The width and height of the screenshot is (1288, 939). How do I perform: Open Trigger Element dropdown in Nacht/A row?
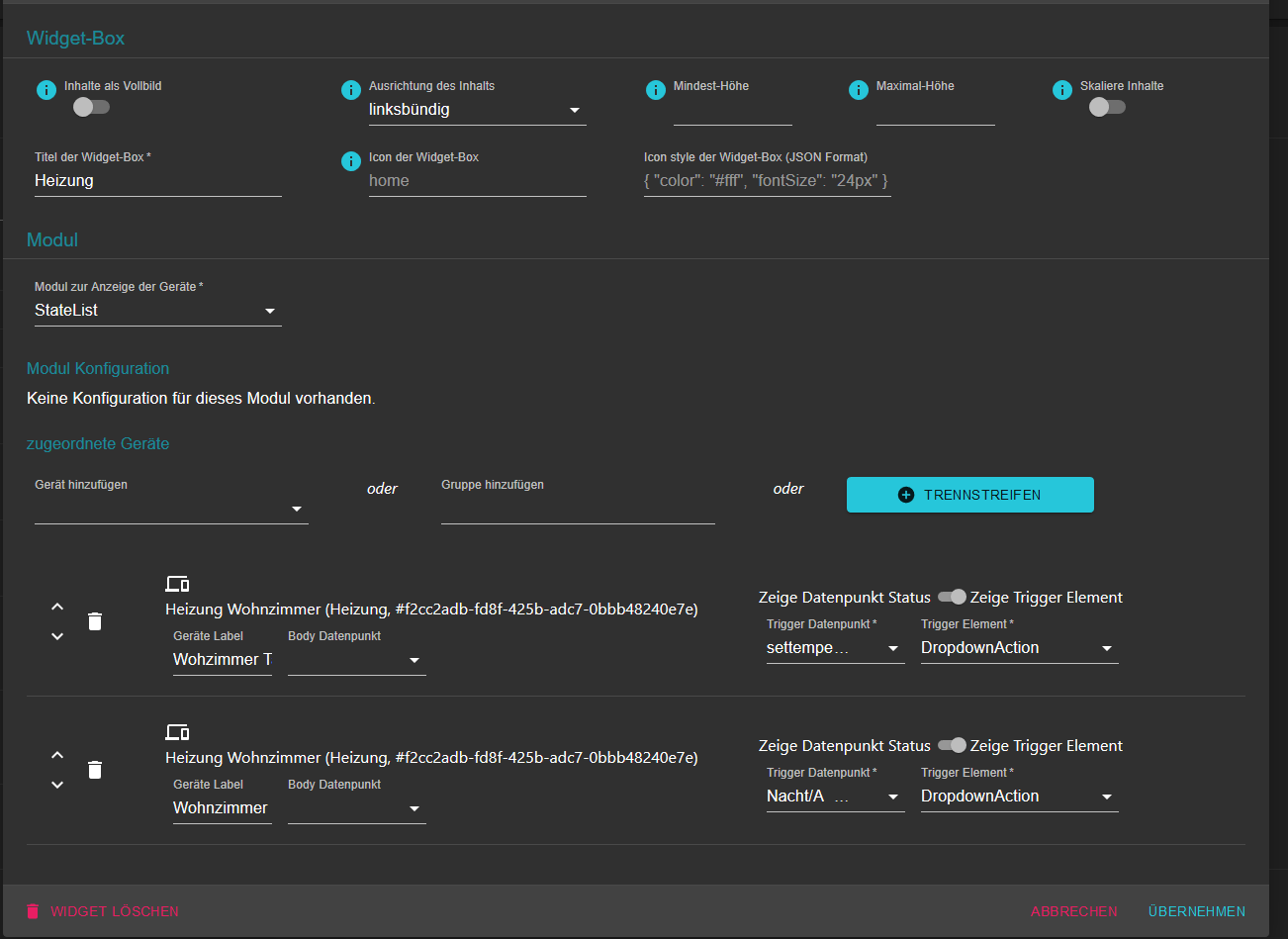1020,797
